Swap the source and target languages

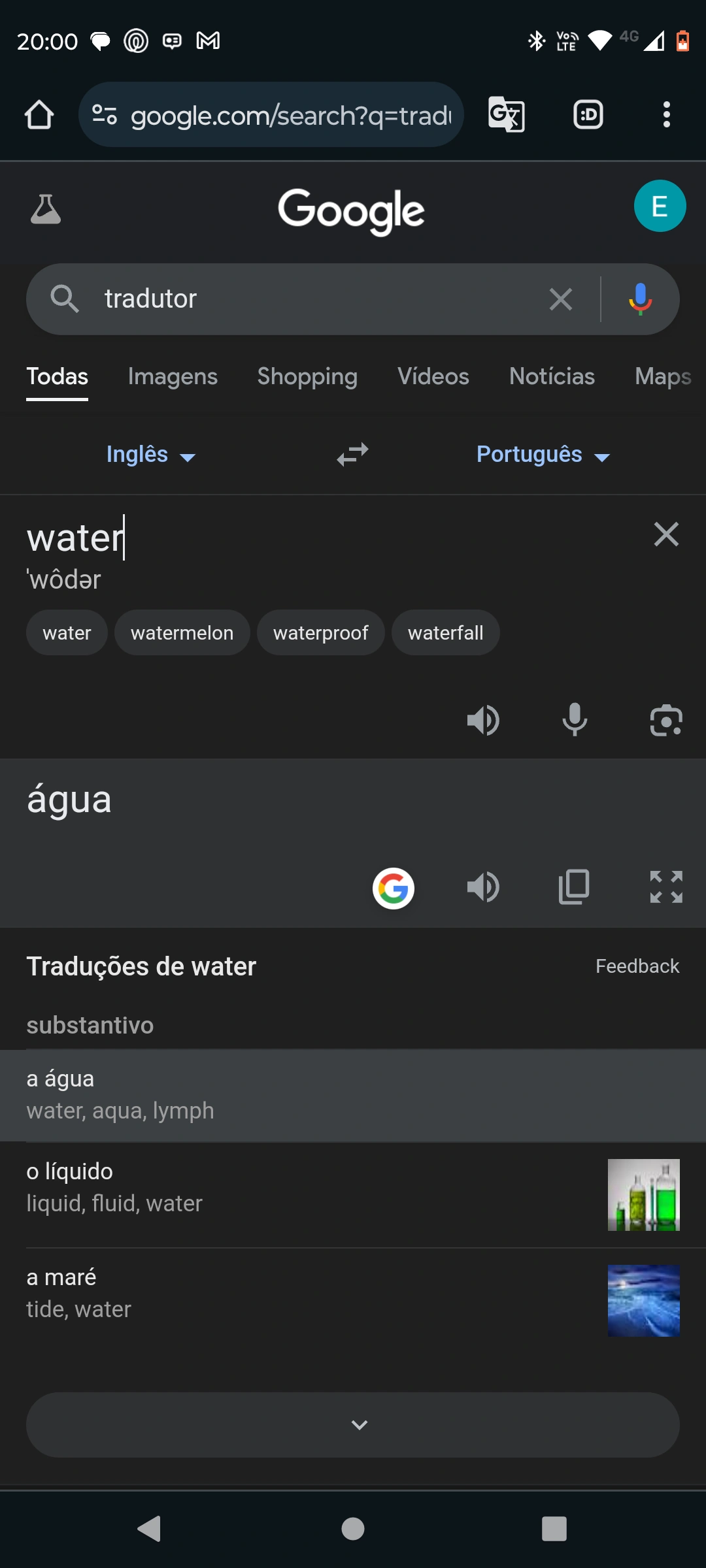[x=353, y=454]
